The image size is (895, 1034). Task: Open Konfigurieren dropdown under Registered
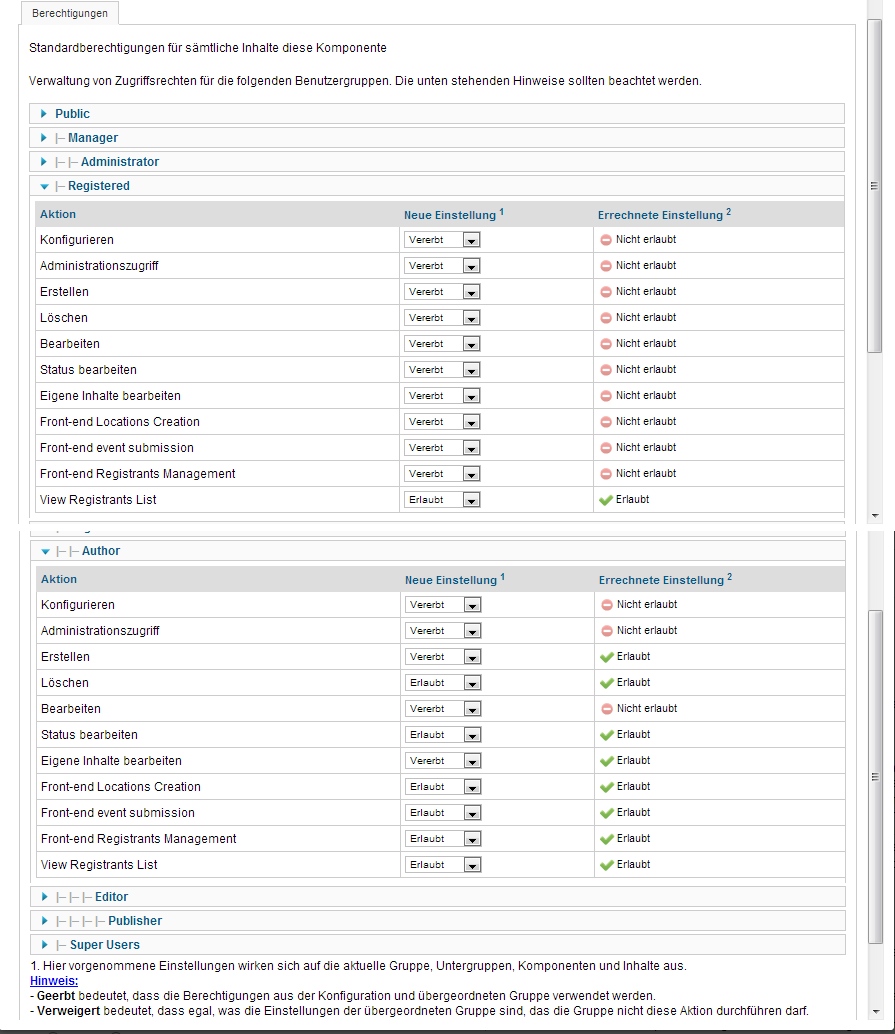442,240
